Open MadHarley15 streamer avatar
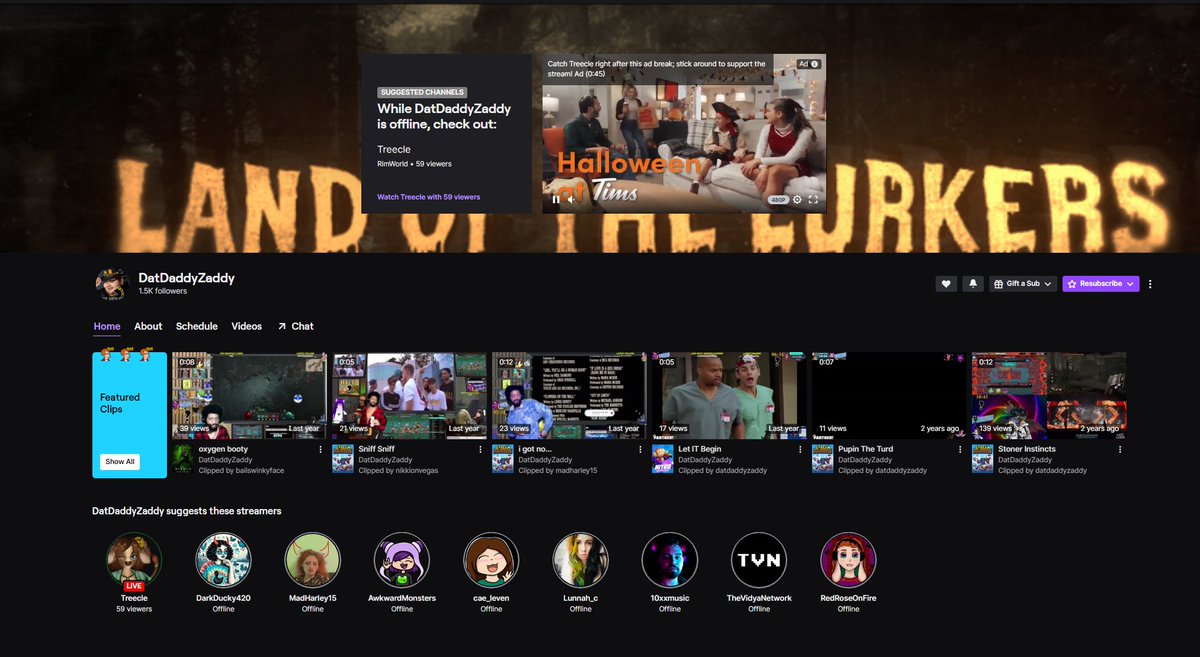 pyautogui.click(x=313, y=560)
